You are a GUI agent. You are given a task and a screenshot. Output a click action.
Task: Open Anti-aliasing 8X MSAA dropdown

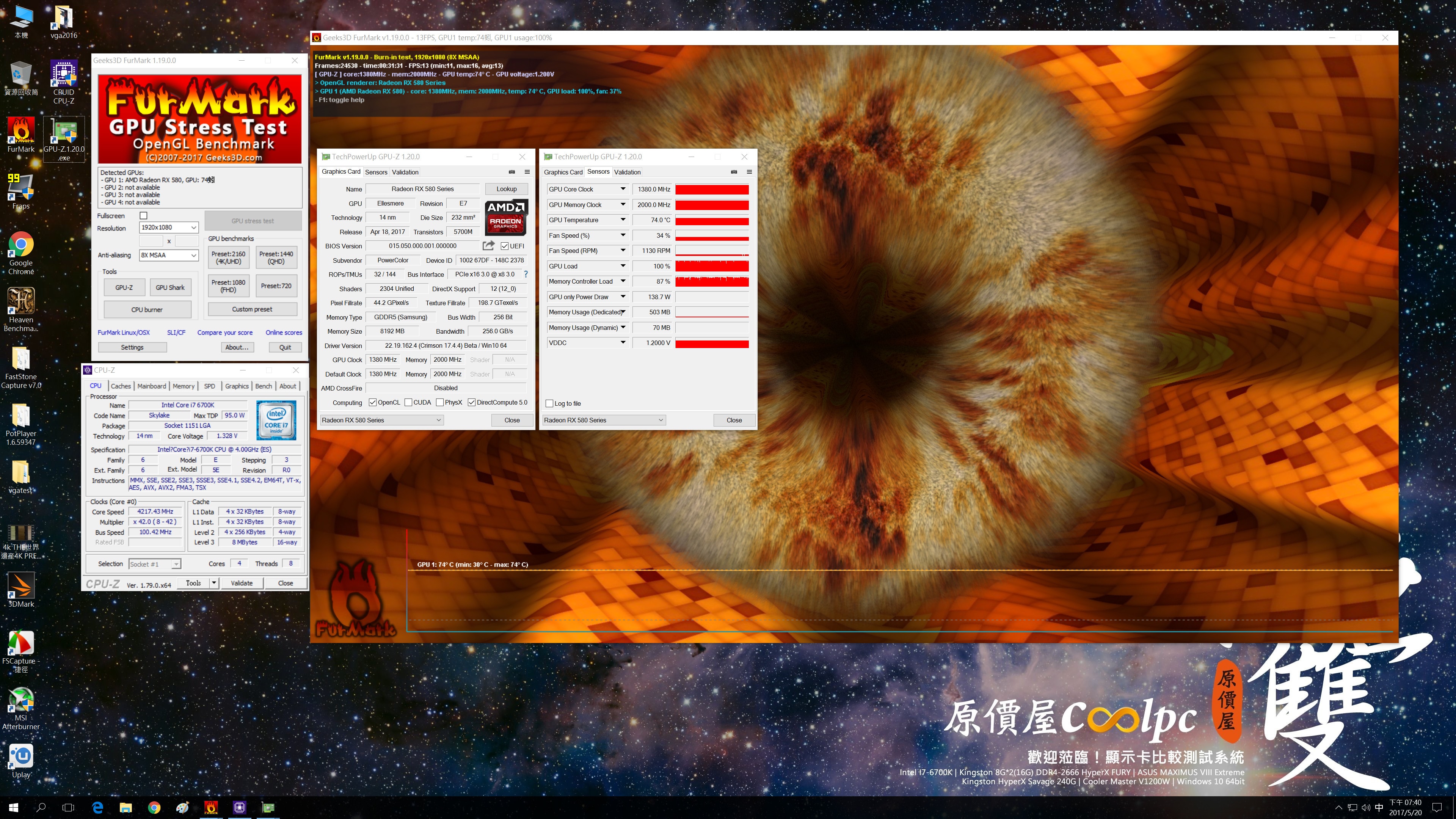point(168,255)
